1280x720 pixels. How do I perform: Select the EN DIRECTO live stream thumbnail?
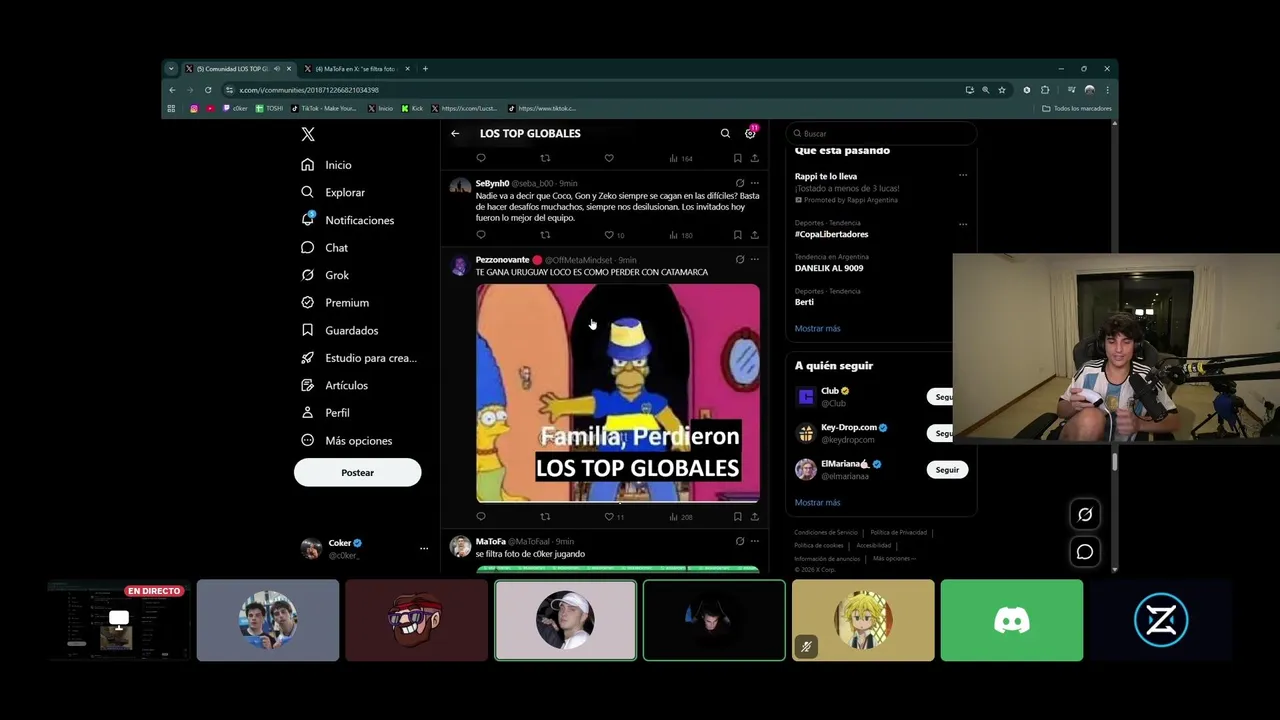[x=119, y=620]
